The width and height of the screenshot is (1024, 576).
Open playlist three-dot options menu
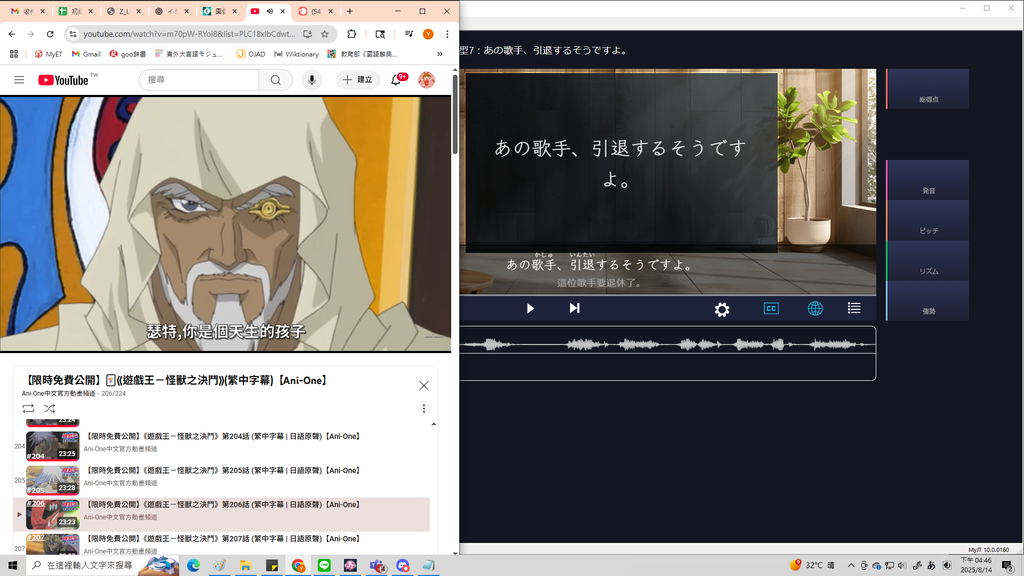coord(424,409)
